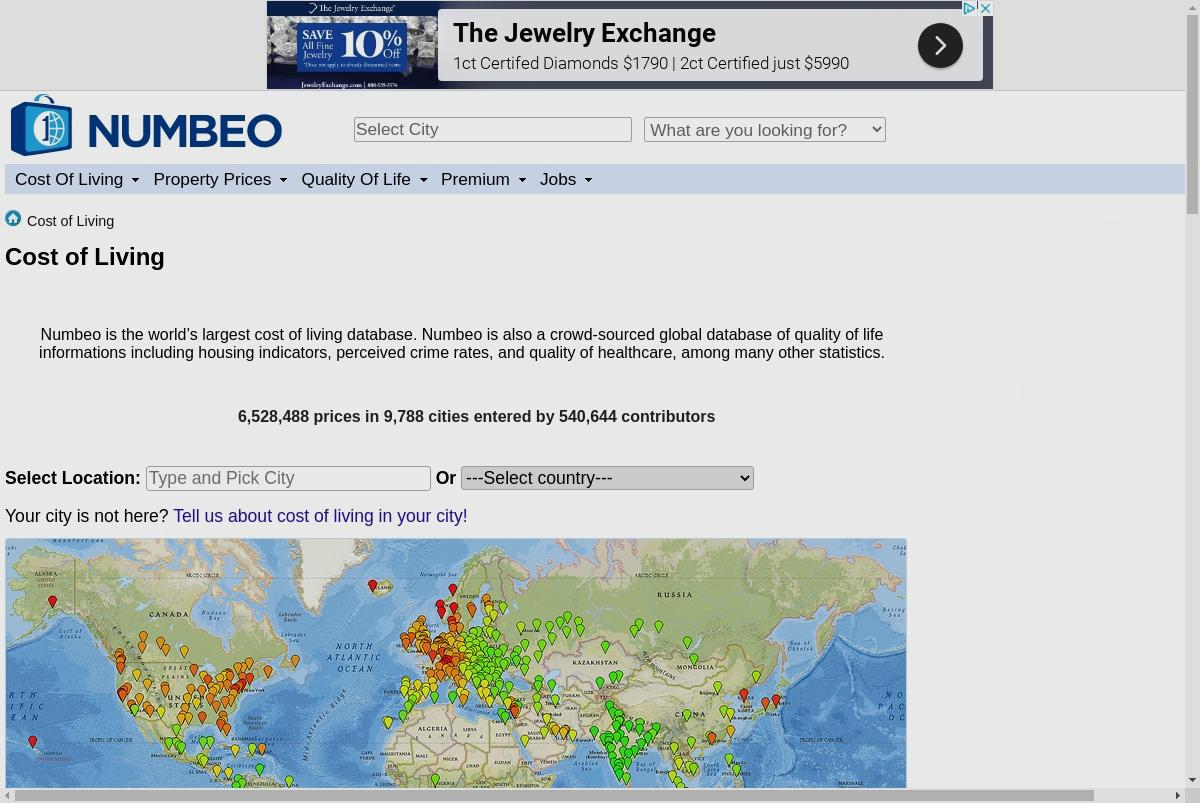Click the 'Cost of Living' page heading

point(85,257)
